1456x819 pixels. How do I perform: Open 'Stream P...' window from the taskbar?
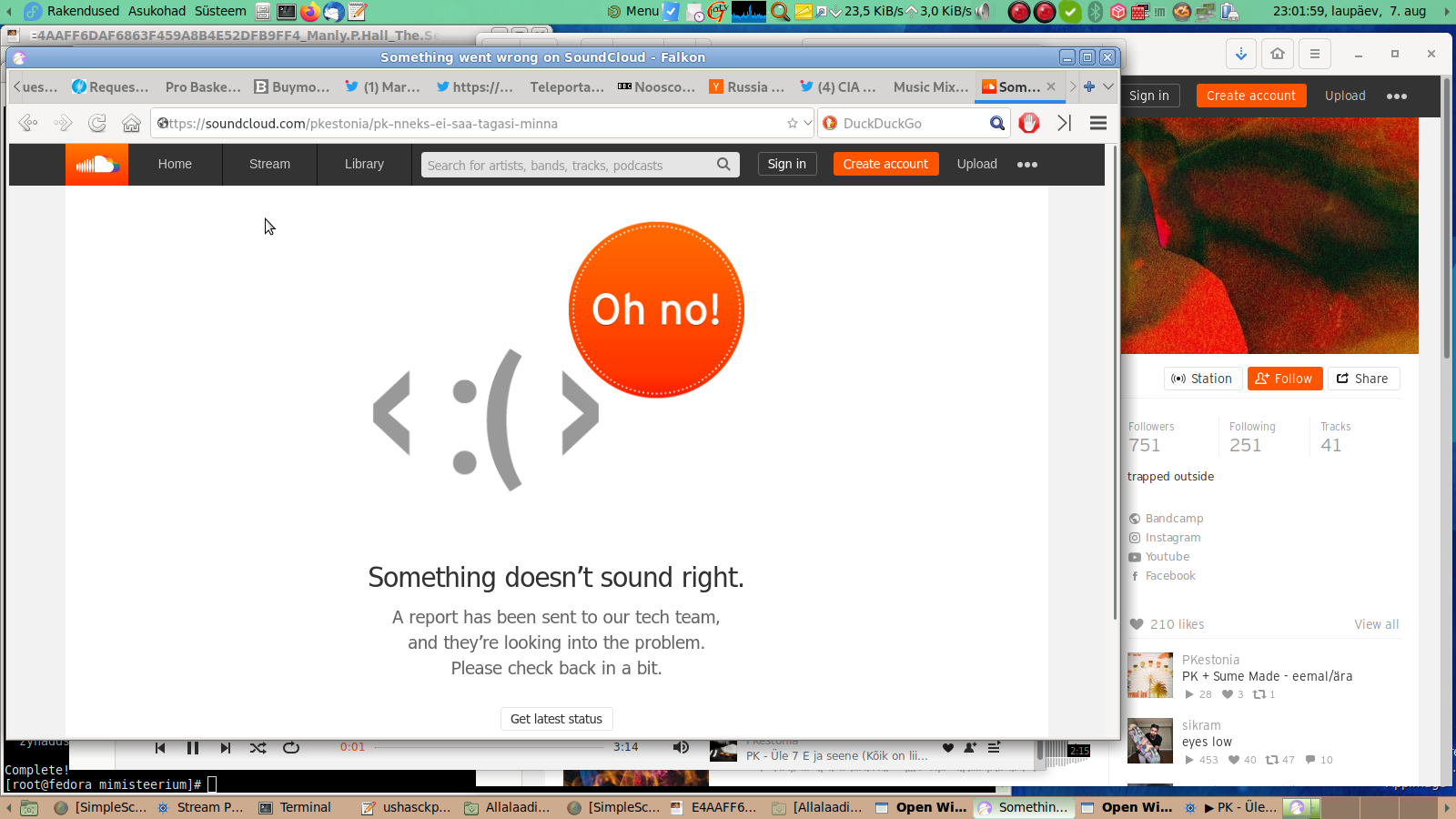tap(200, 807)
